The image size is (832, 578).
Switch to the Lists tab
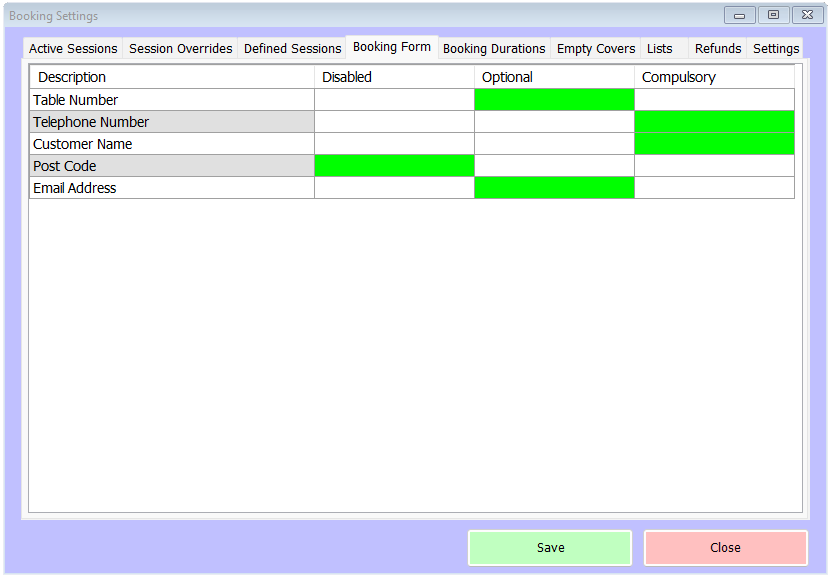660,48
